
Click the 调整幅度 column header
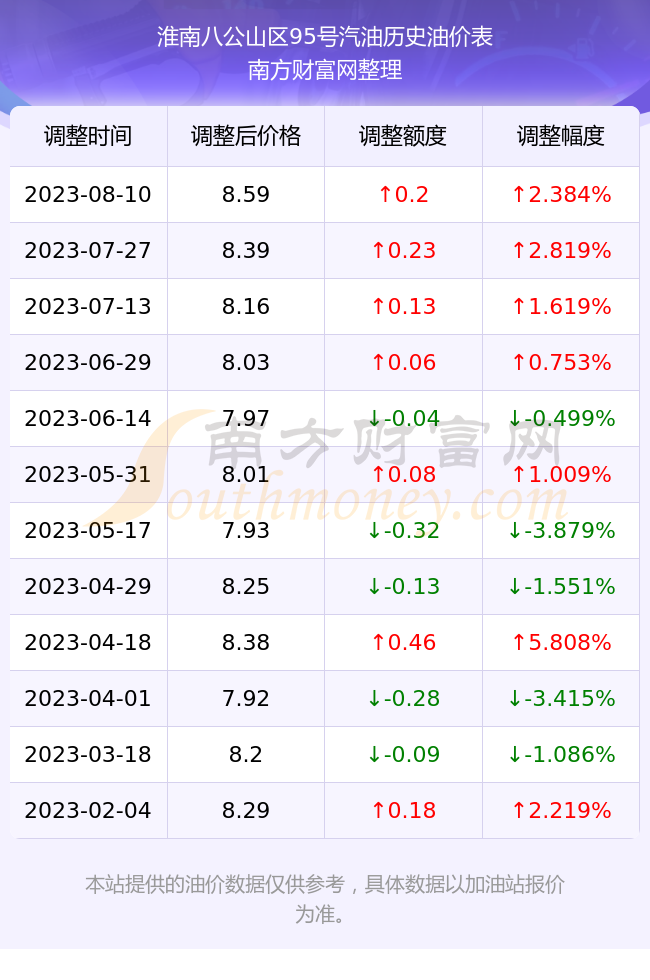pyautogui.click(x=561, y=136)
